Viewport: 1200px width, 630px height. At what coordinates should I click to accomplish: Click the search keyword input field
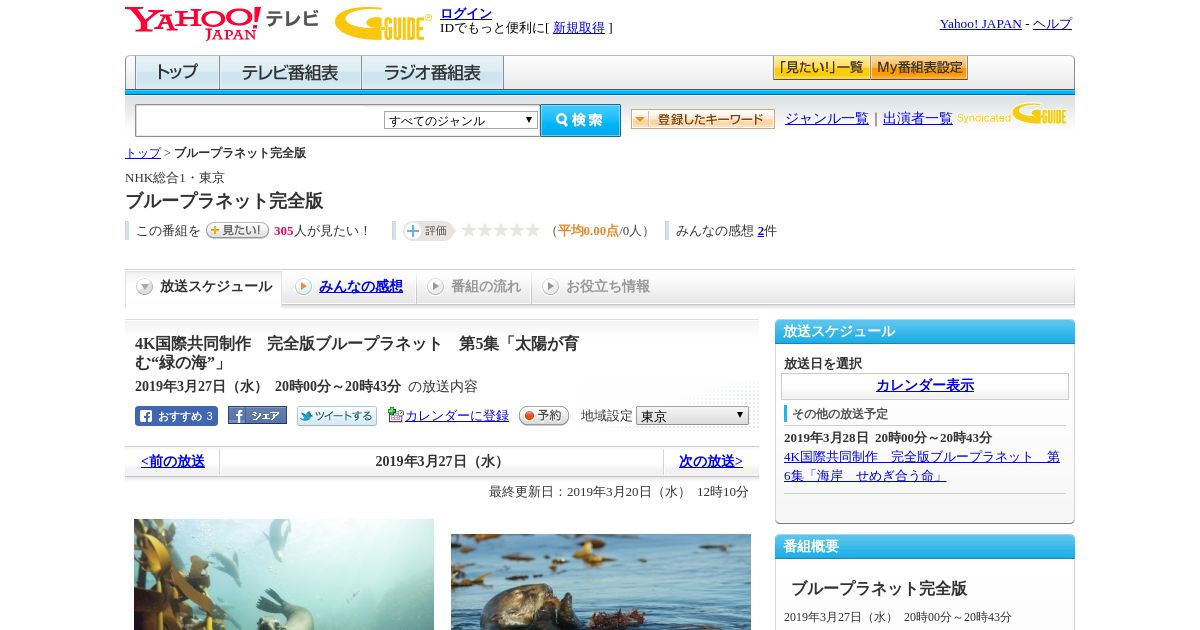point(260,120)
